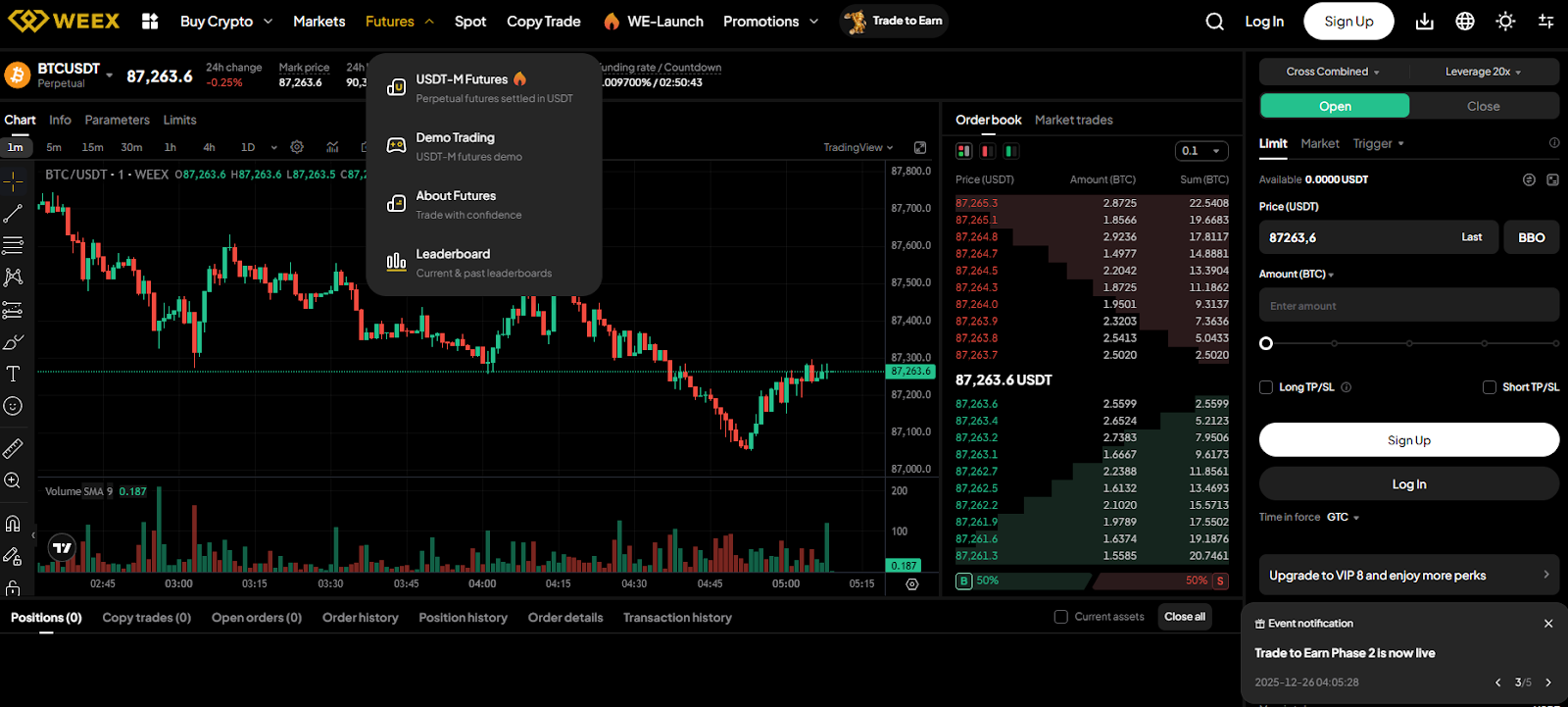Image resolution: width=1568 pixels, height=707 pixels.
Task: Expand the Promotions menu
Action: pyautogui.click(x=770, y=21)
